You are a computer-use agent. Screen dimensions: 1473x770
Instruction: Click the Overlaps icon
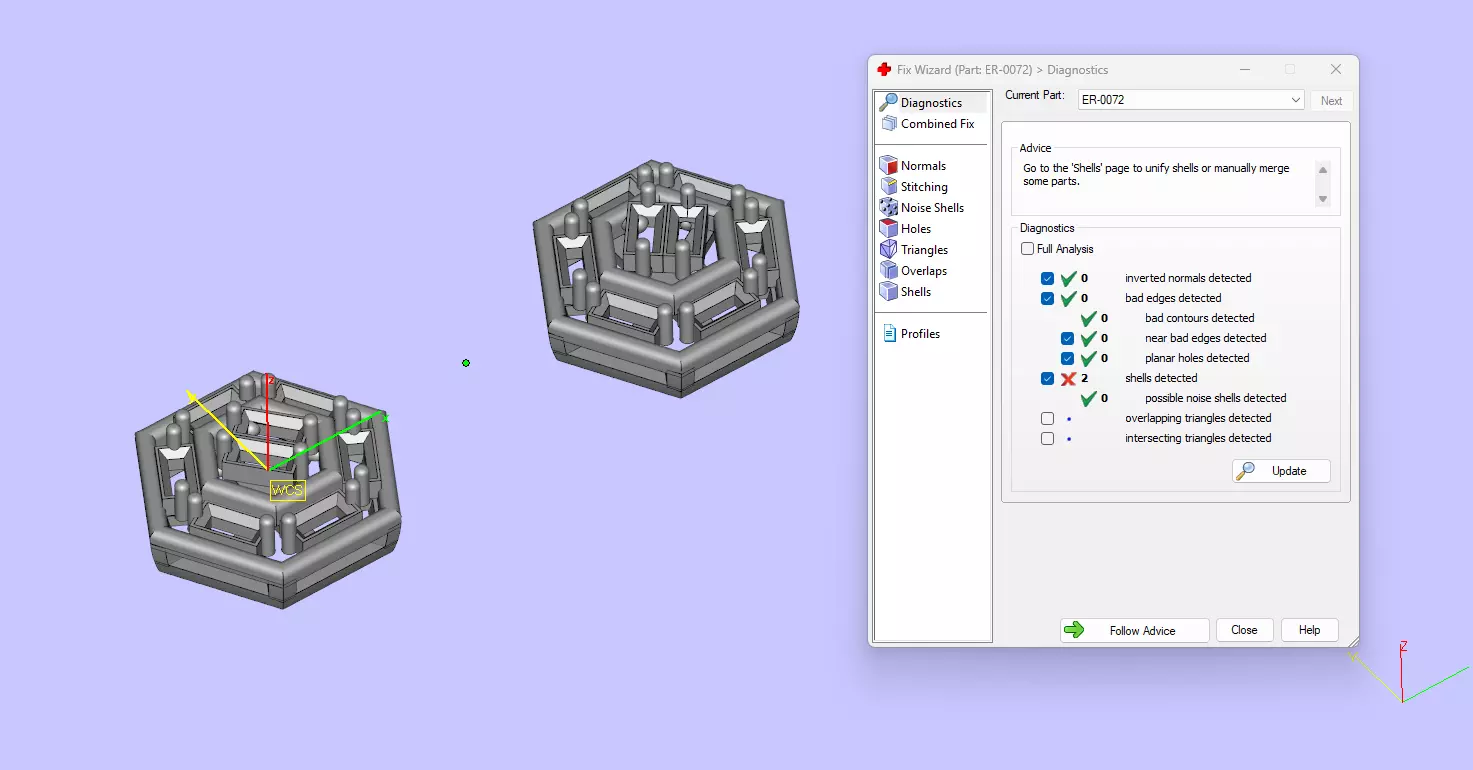tap(888, 271)
